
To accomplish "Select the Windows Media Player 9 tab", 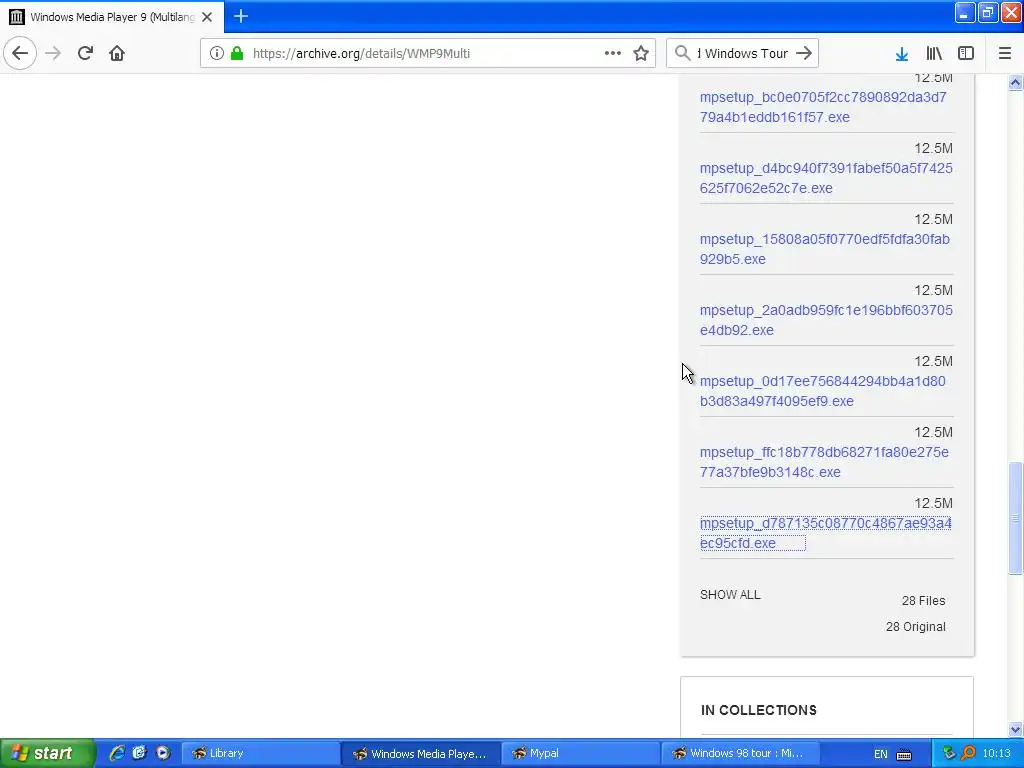I will click(x=112, y=17).
